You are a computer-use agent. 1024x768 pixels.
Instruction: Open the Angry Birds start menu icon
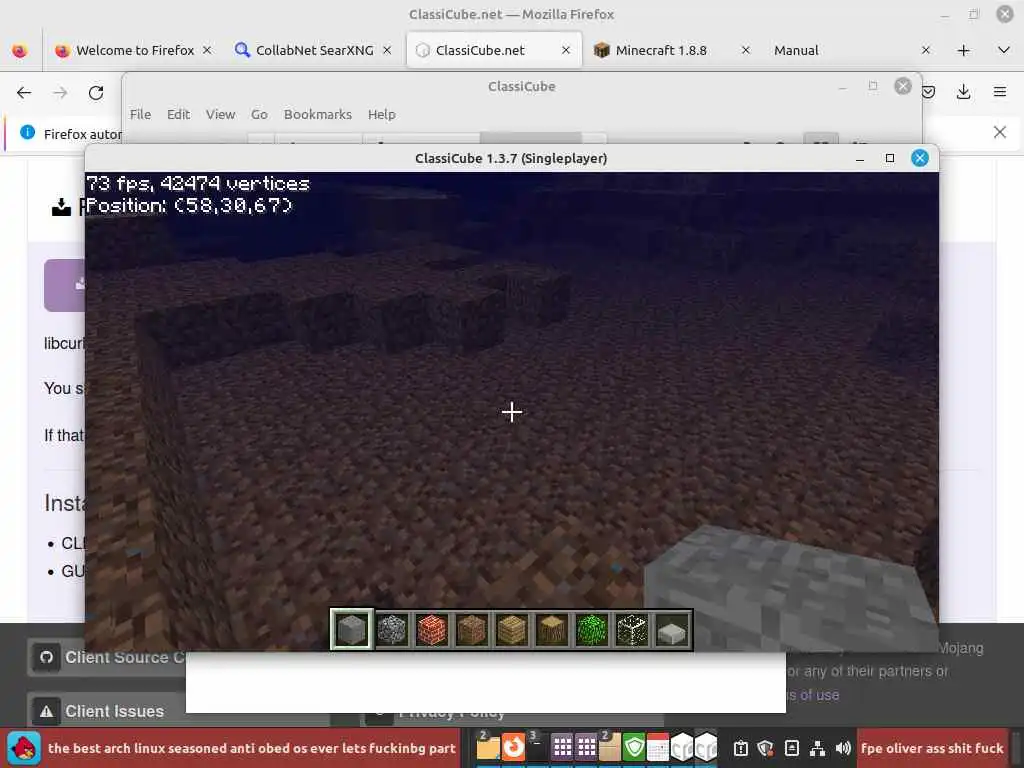tap(24, 748)
